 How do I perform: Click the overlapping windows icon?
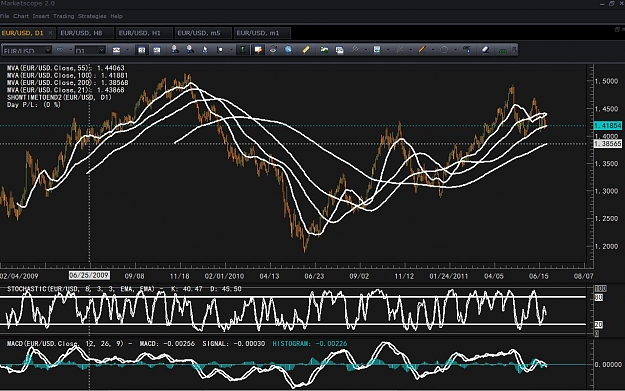tap(339, 50)
